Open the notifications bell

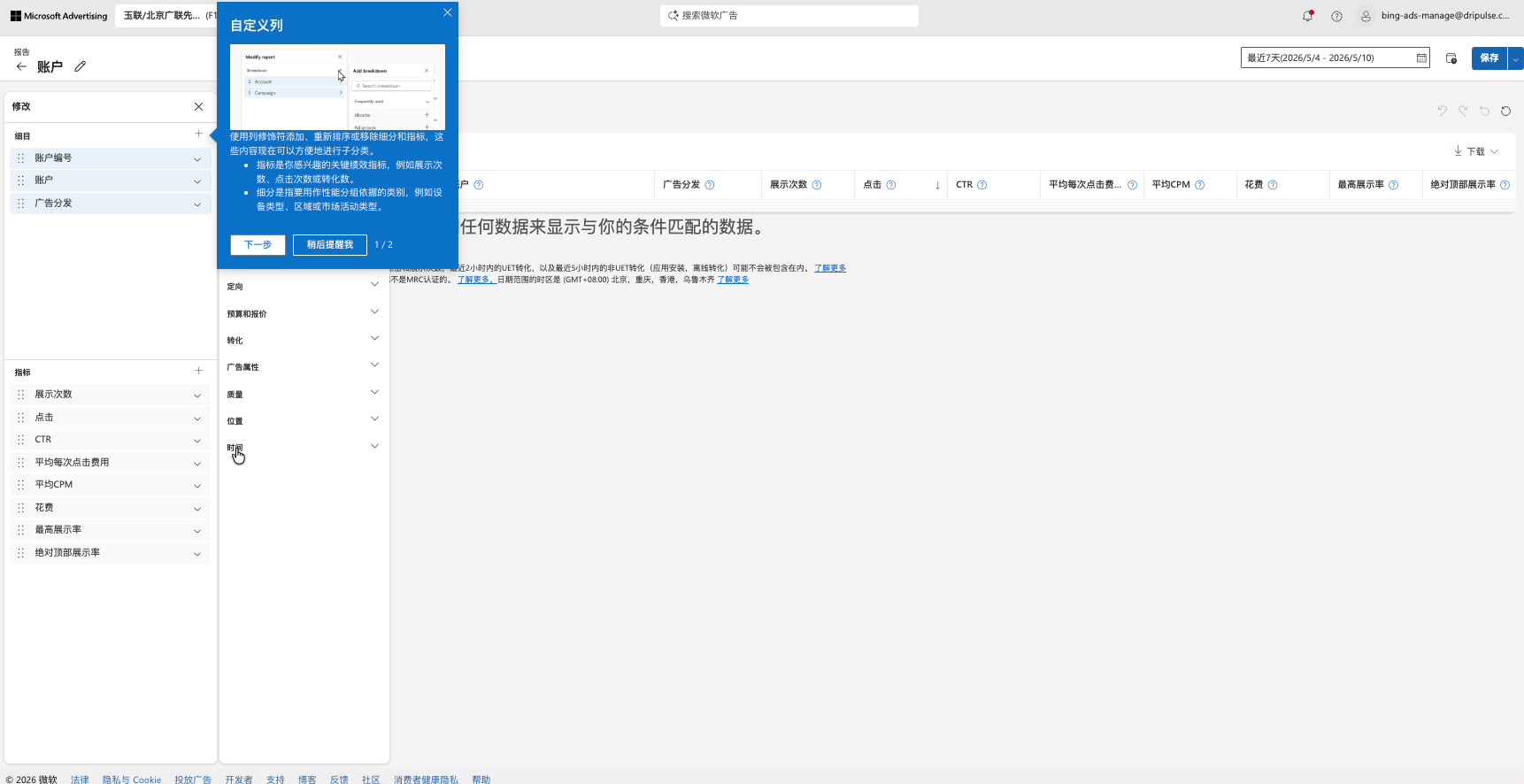1307,16
